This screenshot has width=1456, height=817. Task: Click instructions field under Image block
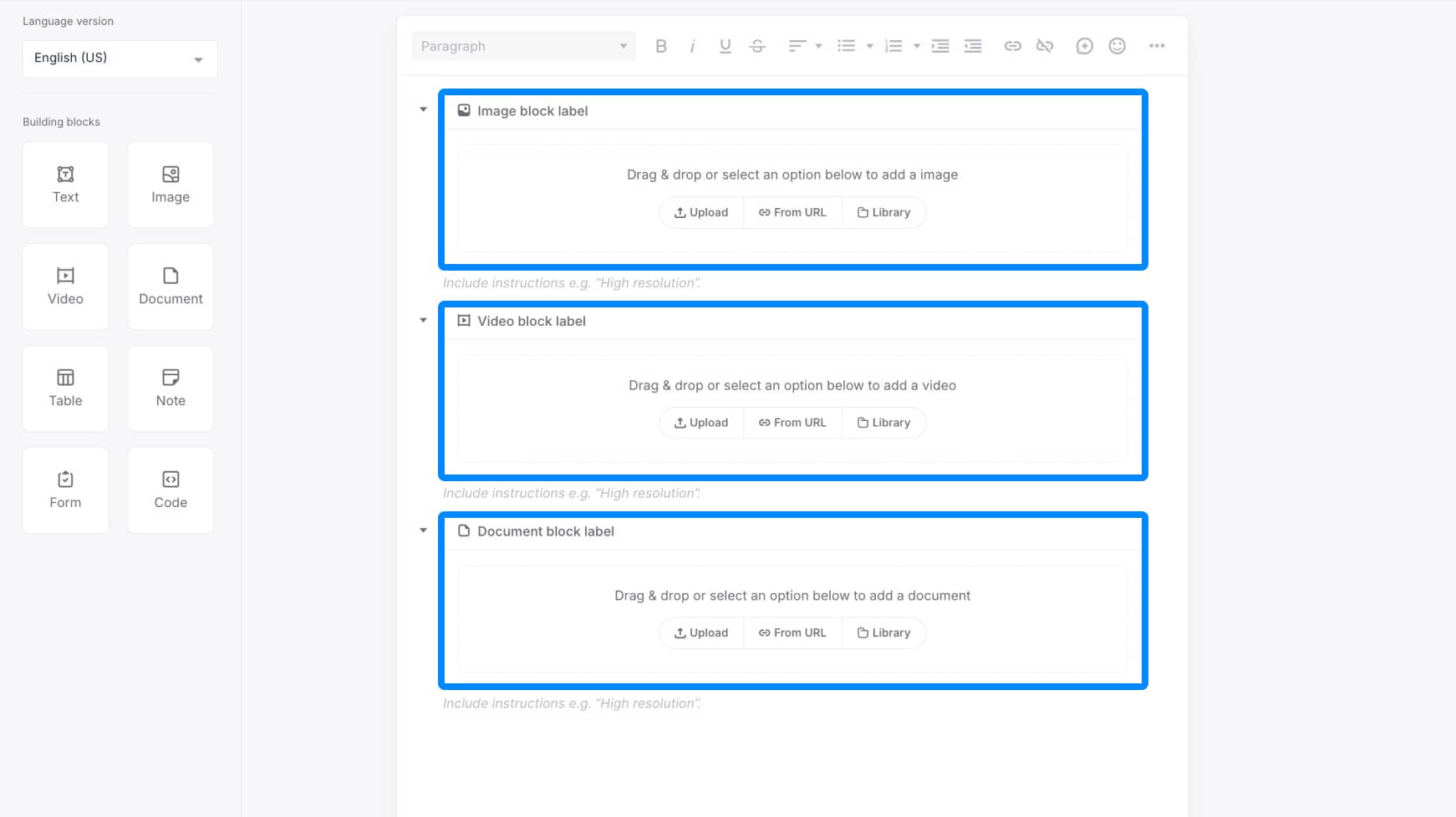point(572,283)
